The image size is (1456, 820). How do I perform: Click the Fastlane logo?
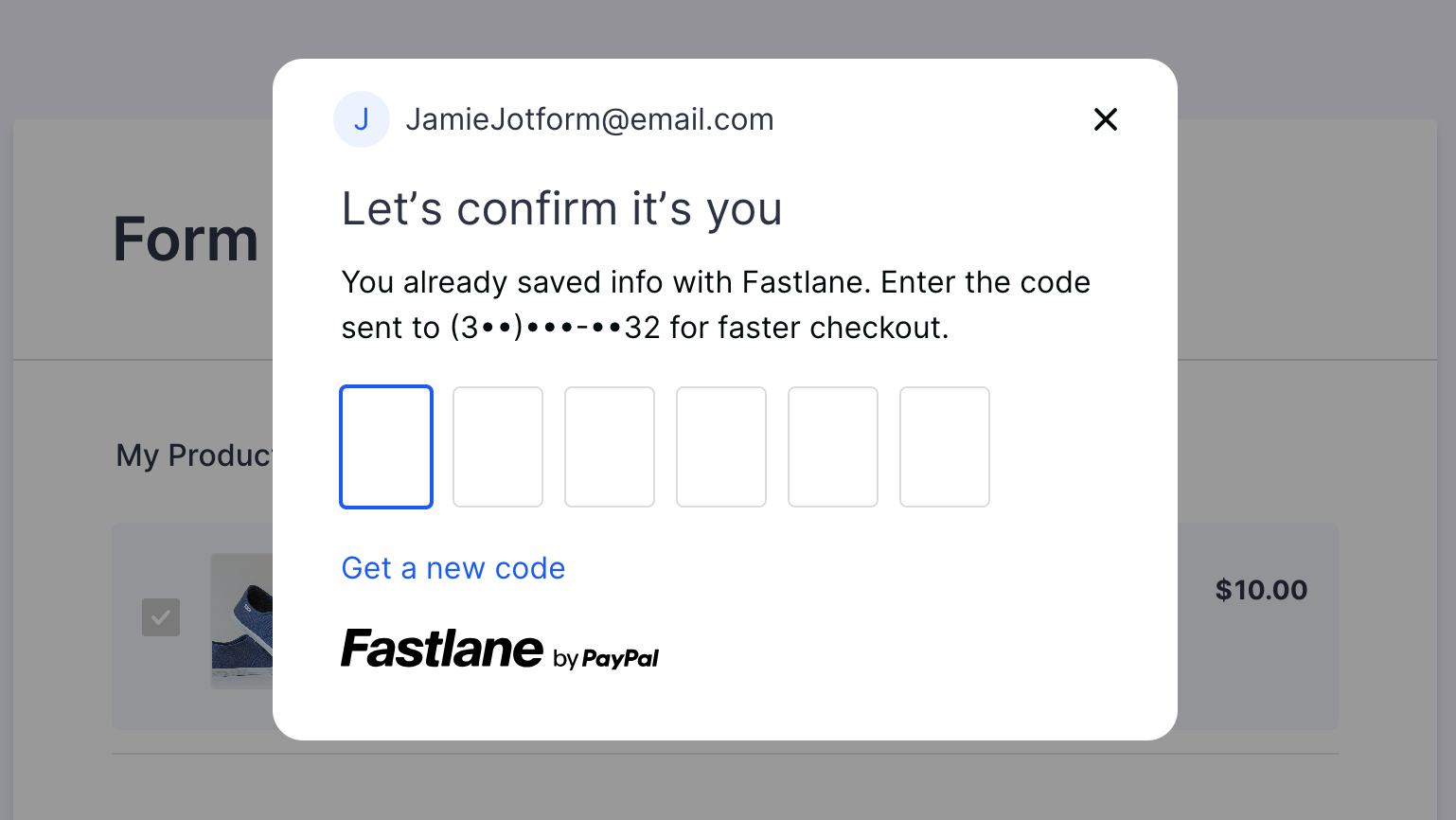[x=442, y=650]
